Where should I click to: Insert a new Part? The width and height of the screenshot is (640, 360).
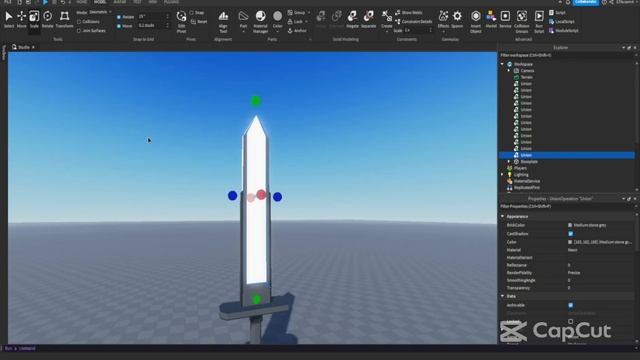(243, 21)
